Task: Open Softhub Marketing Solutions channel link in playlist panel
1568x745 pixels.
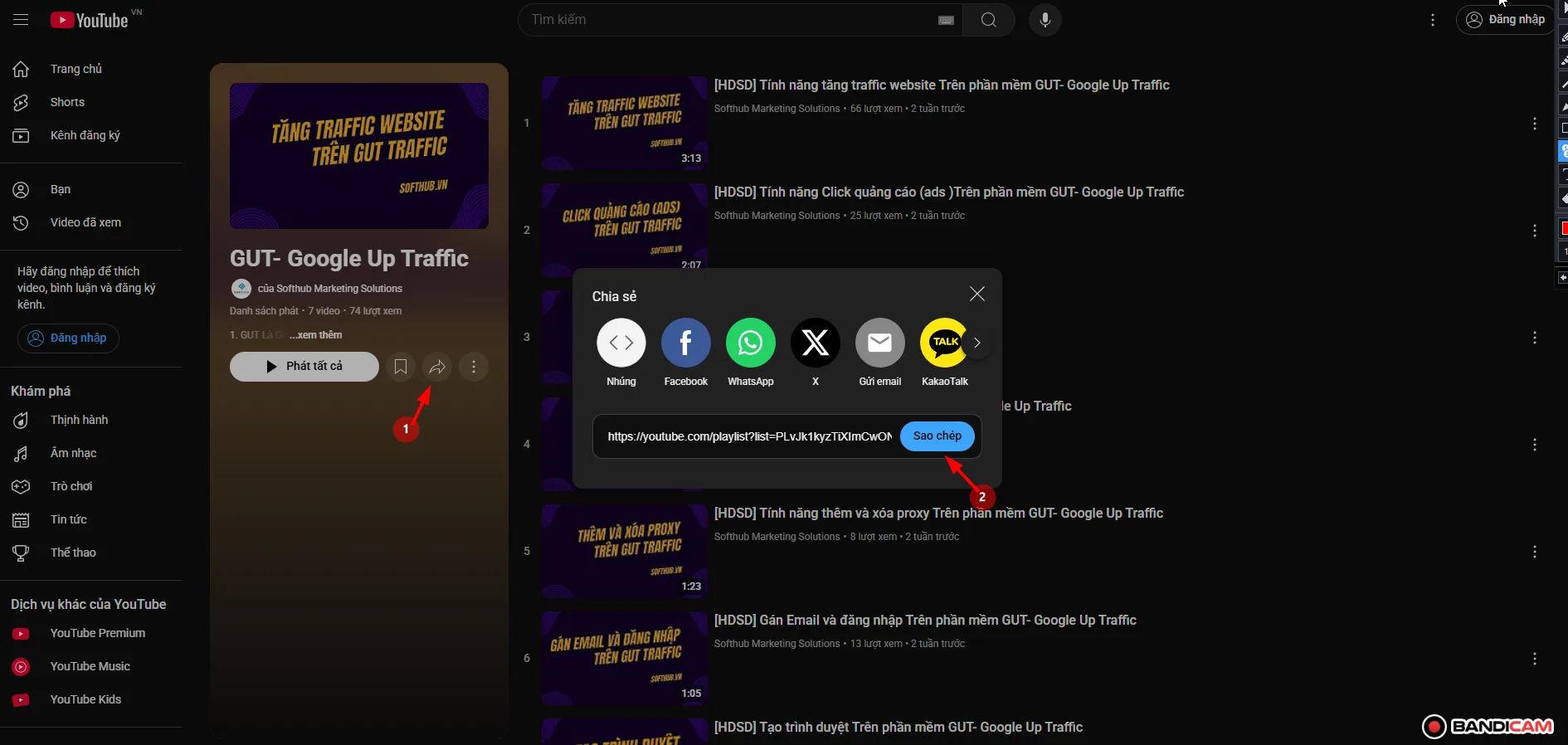Action: [330, 289]
